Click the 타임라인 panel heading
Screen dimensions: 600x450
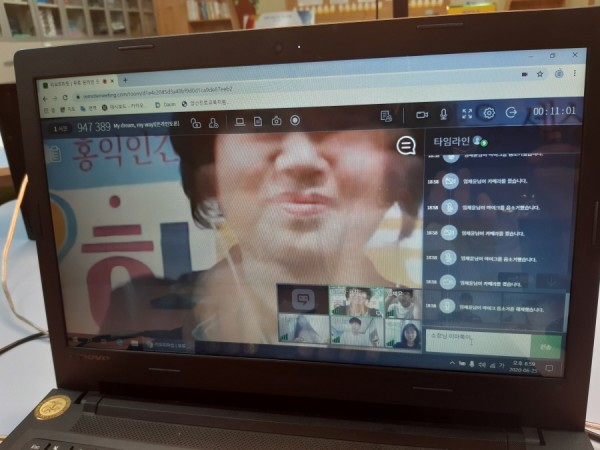[451, 141]
